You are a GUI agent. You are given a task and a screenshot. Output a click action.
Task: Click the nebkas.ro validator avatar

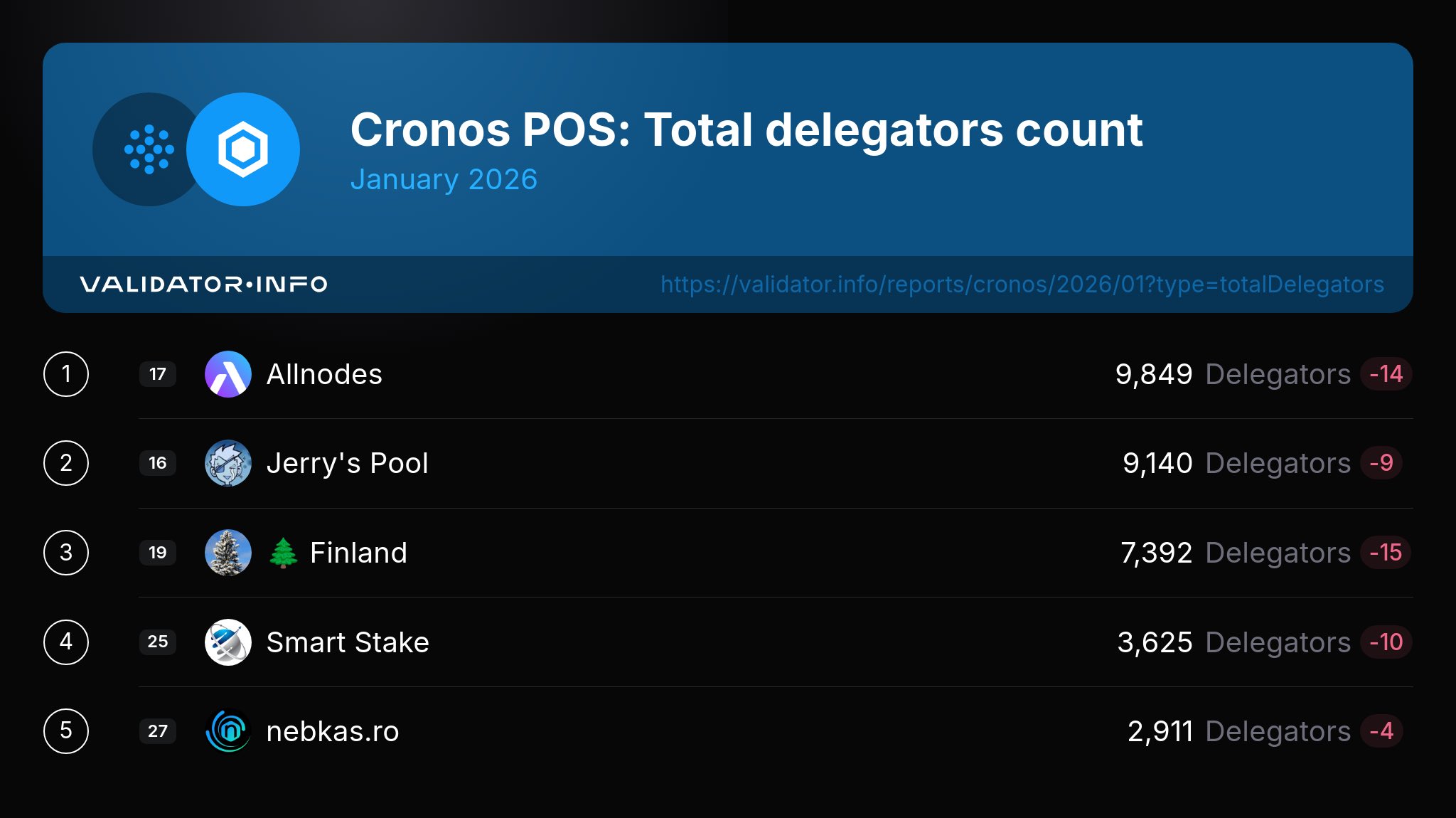point(228,731)
